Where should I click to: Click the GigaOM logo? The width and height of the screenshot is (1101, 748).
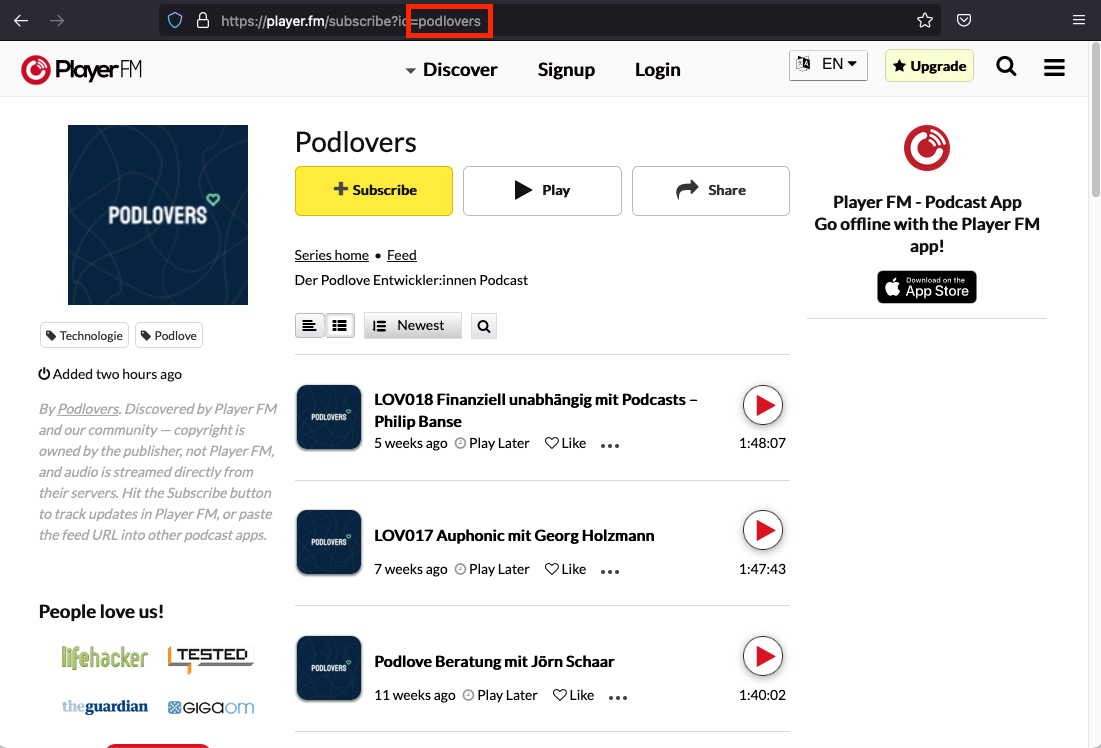(x=211, y=707)
